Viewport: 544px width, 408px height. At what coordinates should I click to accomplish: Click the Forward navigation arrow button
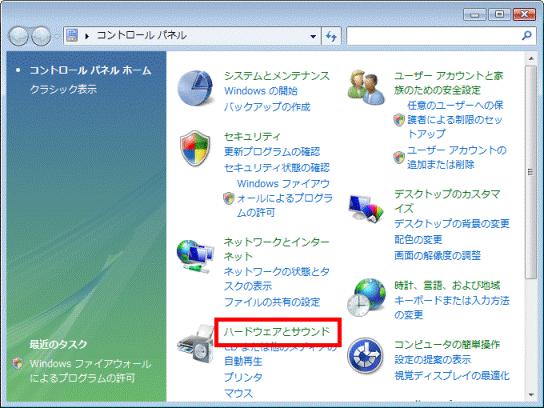point(41,36)
